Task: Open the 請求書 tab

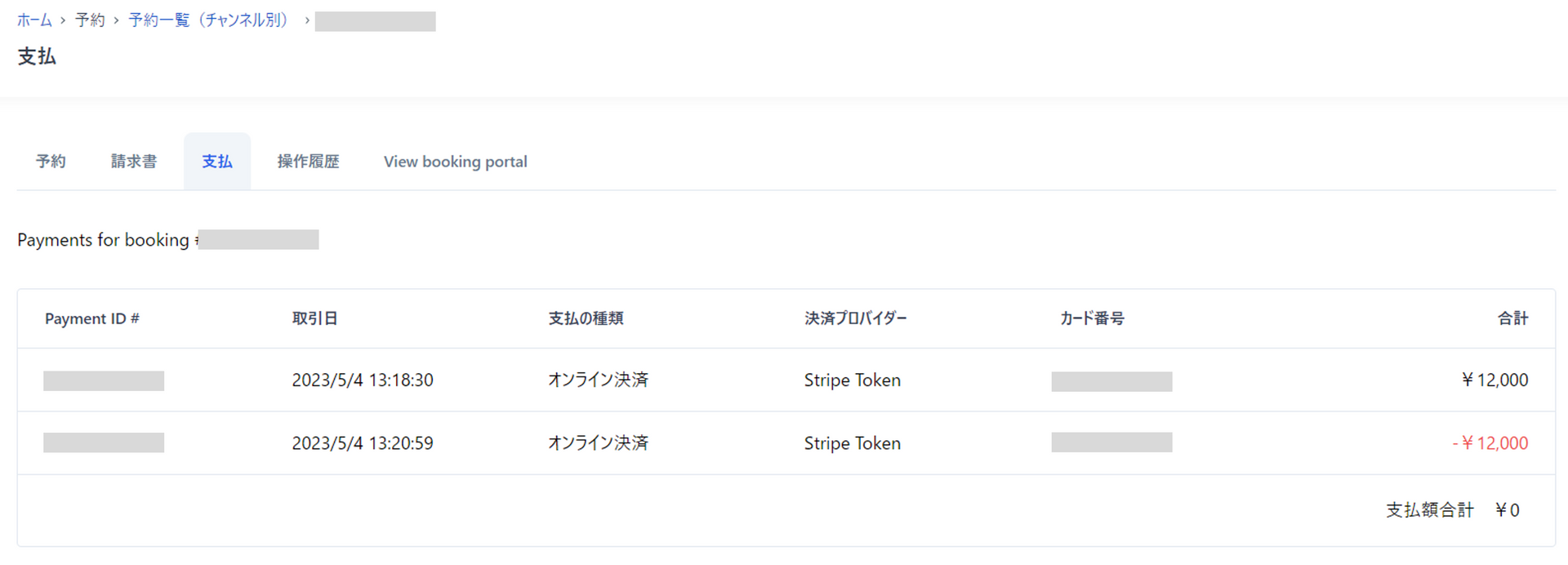Action: click(x=134, y=161)
